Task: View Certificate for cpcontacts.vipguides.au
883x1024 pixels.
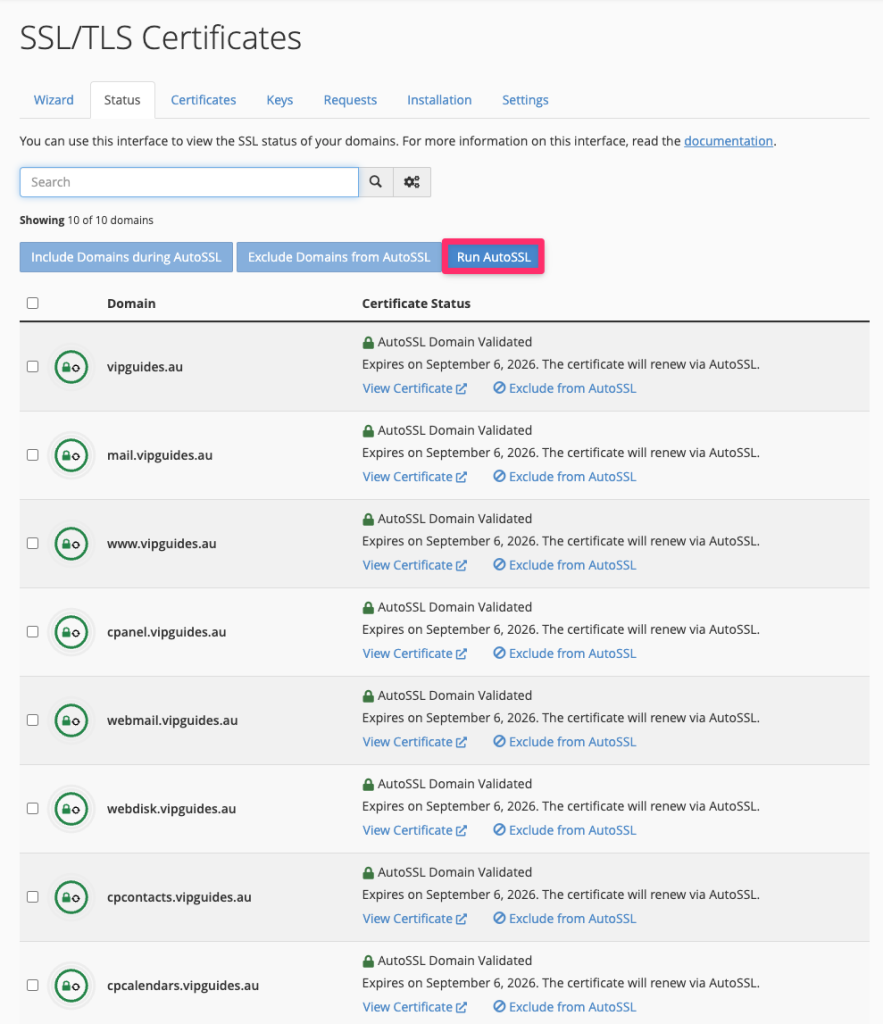Action: pyautogui.click(x=415, y=919)
